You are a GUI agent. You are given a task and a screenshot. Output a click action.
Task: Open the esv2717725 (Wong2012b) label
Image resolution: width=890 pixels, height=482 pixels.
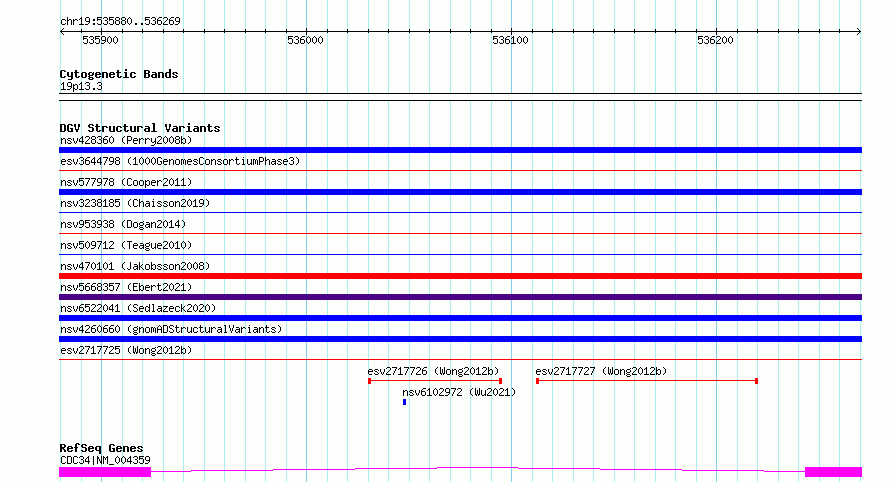tap(126, 350)
